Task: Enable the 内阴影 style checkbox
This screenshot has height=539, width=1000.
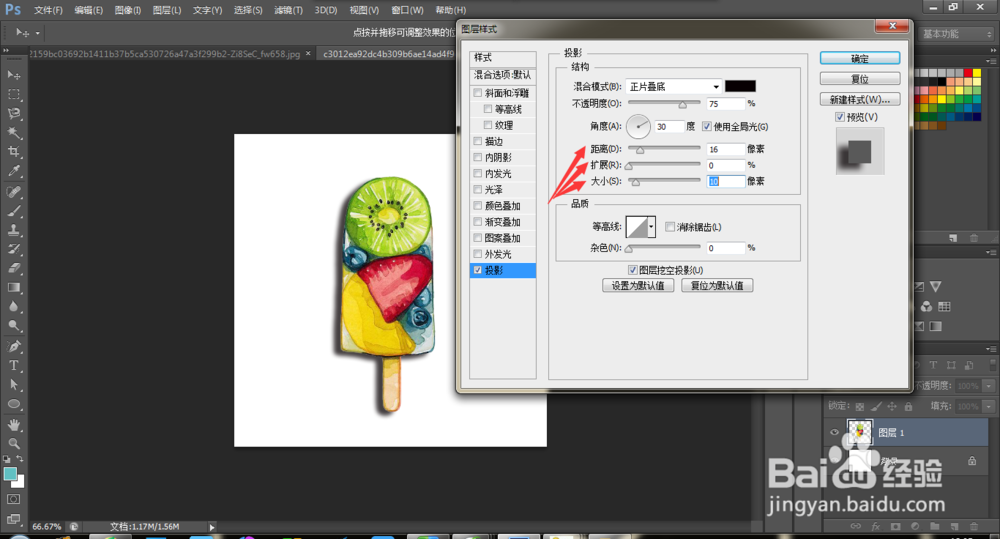Action: 478,157
